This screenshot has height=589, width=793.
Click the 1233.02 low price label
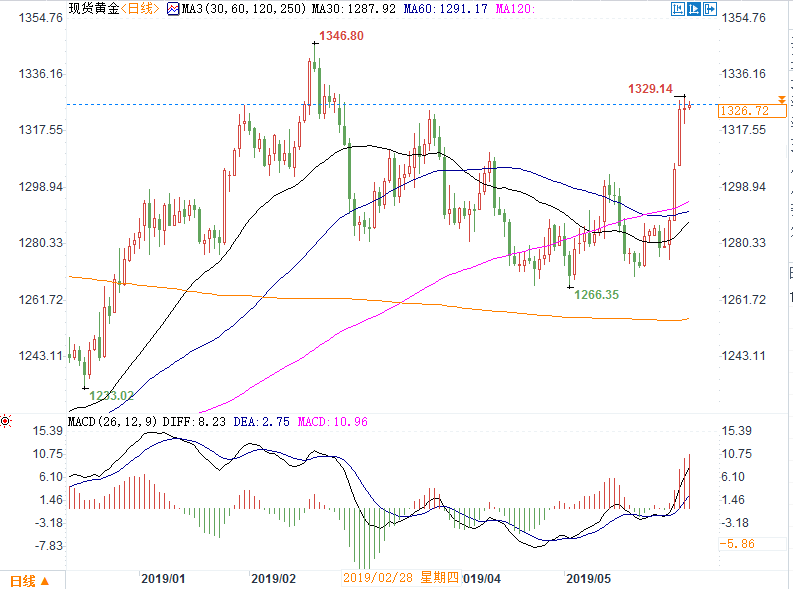tap(112, 396)
